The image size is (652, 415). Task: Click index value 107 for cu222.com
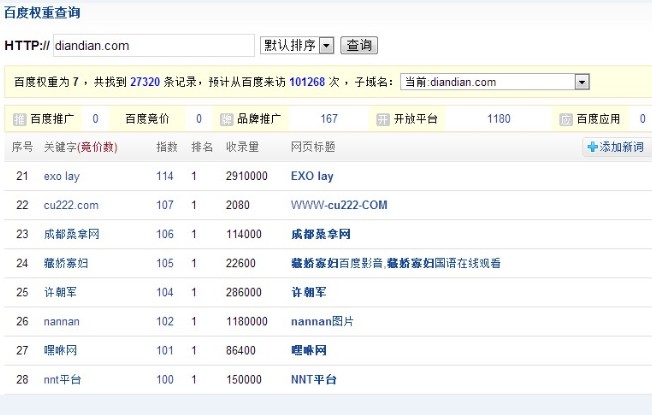point(165,205)
